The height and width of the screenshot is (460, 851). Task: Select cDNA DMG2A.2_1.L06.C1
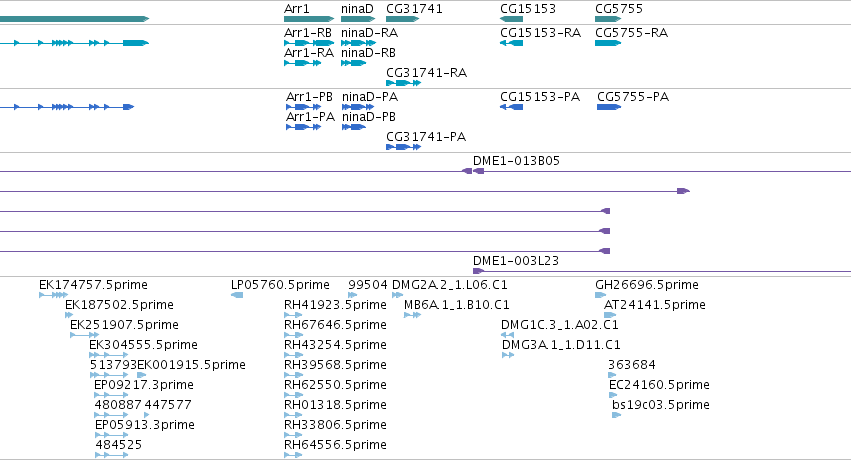[450, 285]
